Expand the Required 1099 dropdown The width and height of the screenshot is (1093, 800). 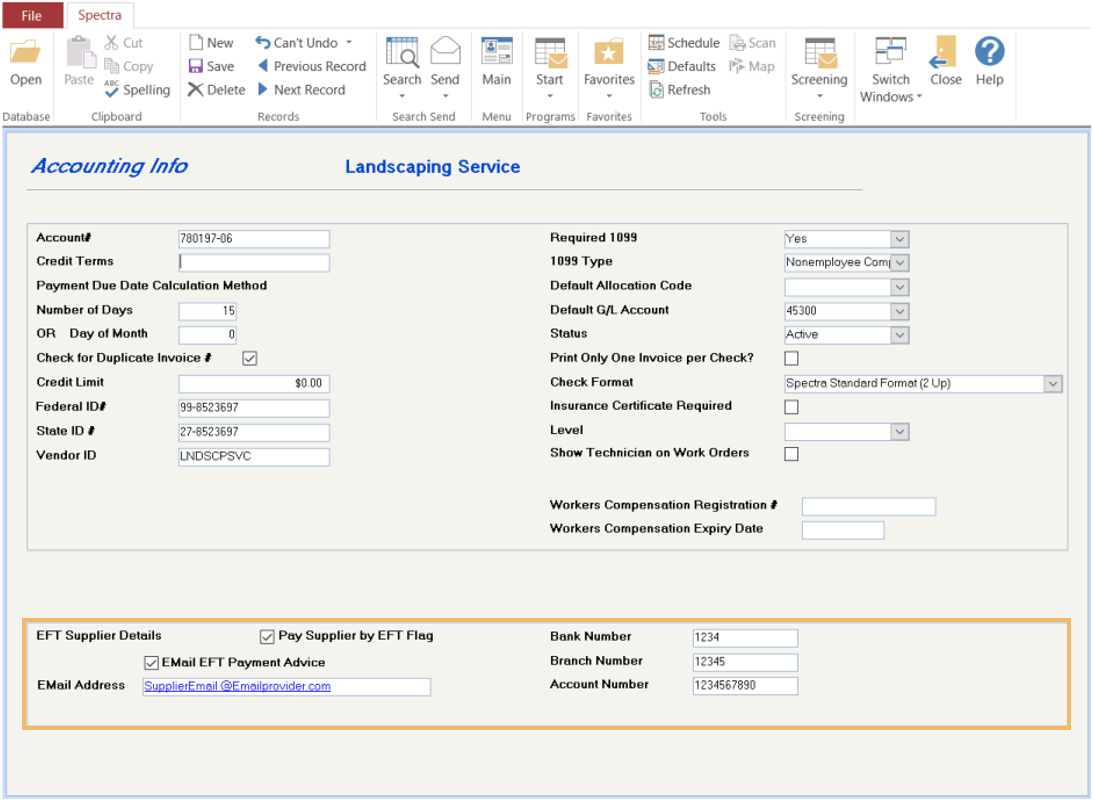[x=900, y=239]
